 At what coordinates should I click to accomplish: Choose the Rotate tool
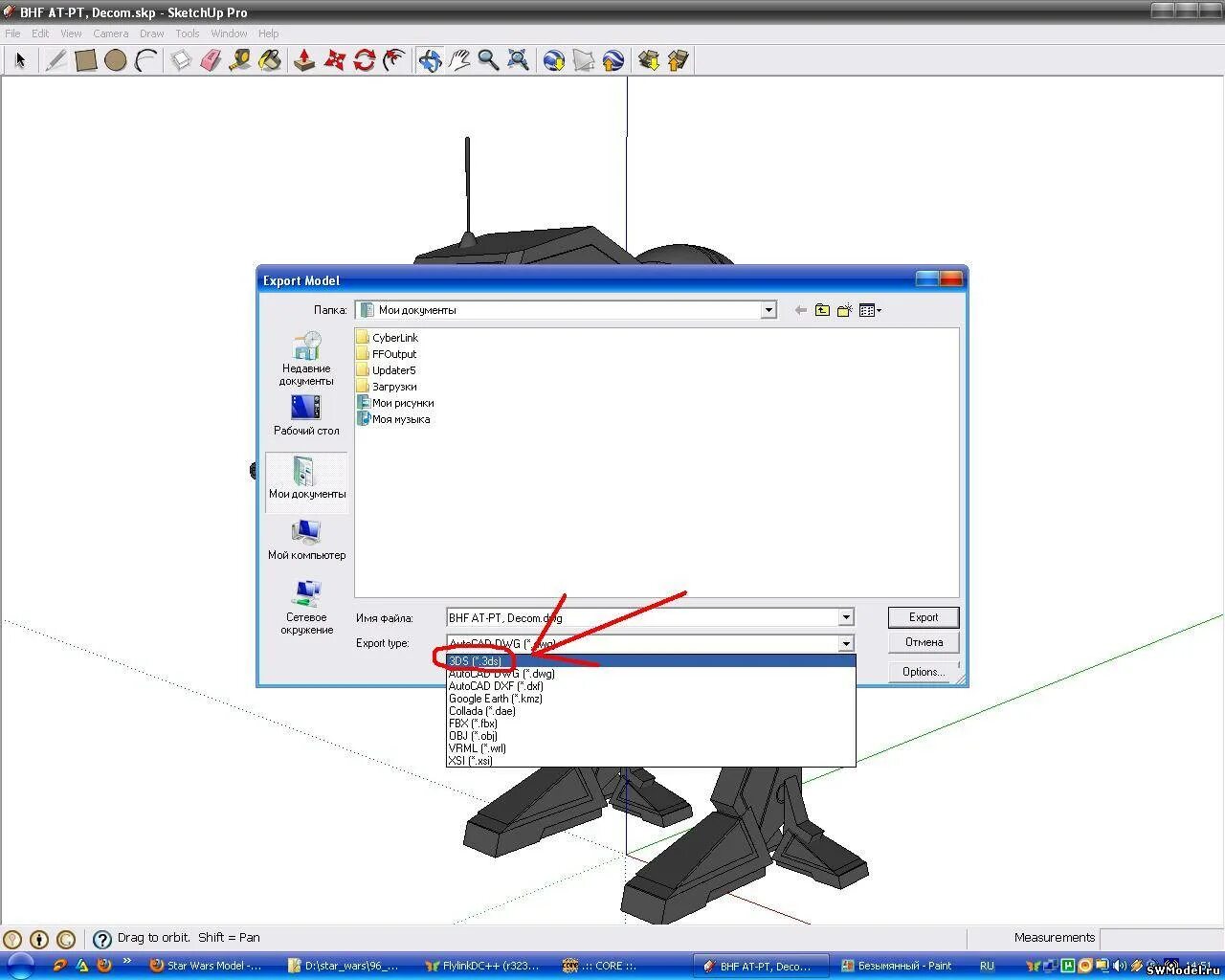(364, 60)
